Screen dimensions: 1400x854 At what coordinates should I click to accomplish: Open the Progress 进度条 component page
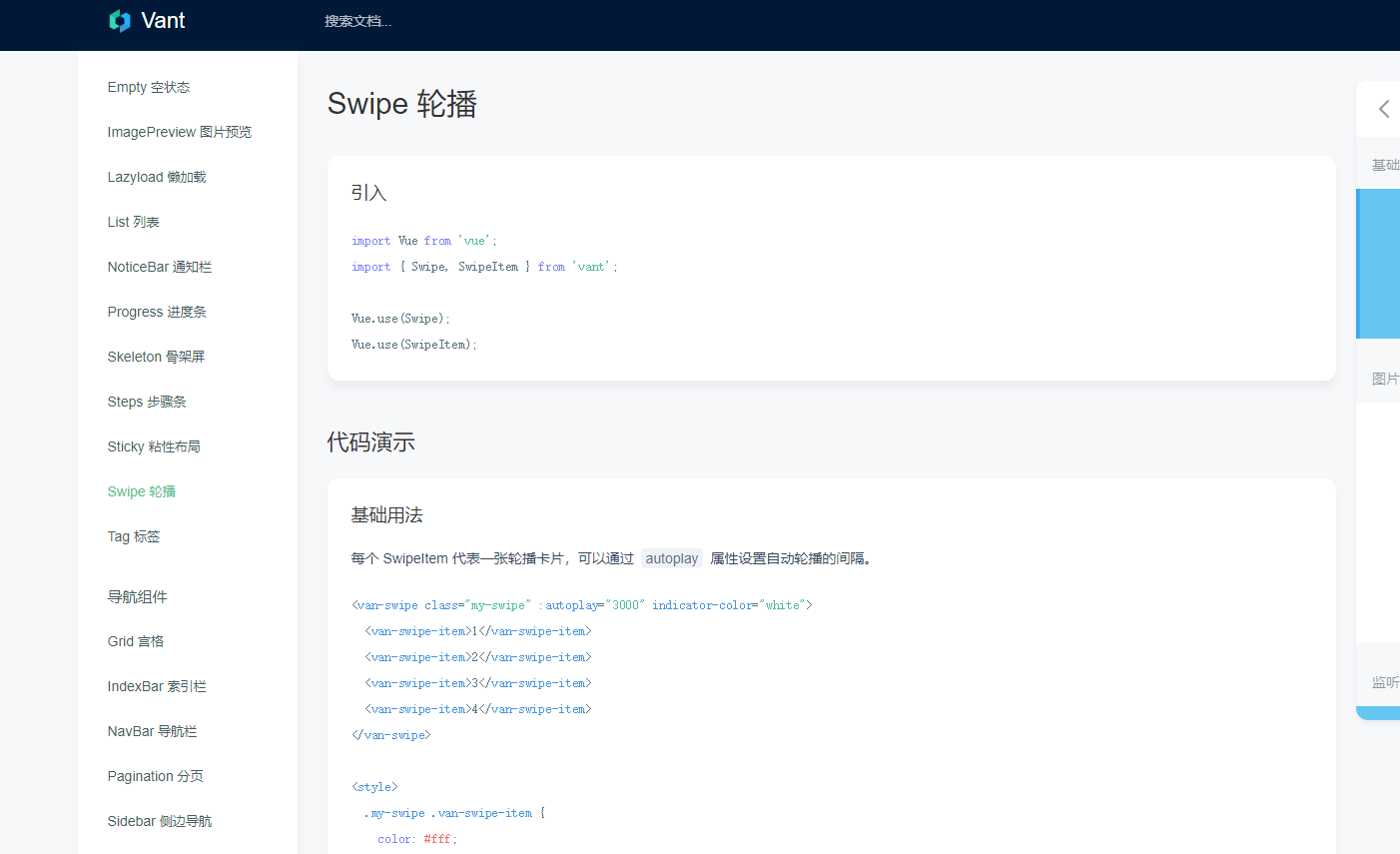pyautogui.click(x=157, y=312)
